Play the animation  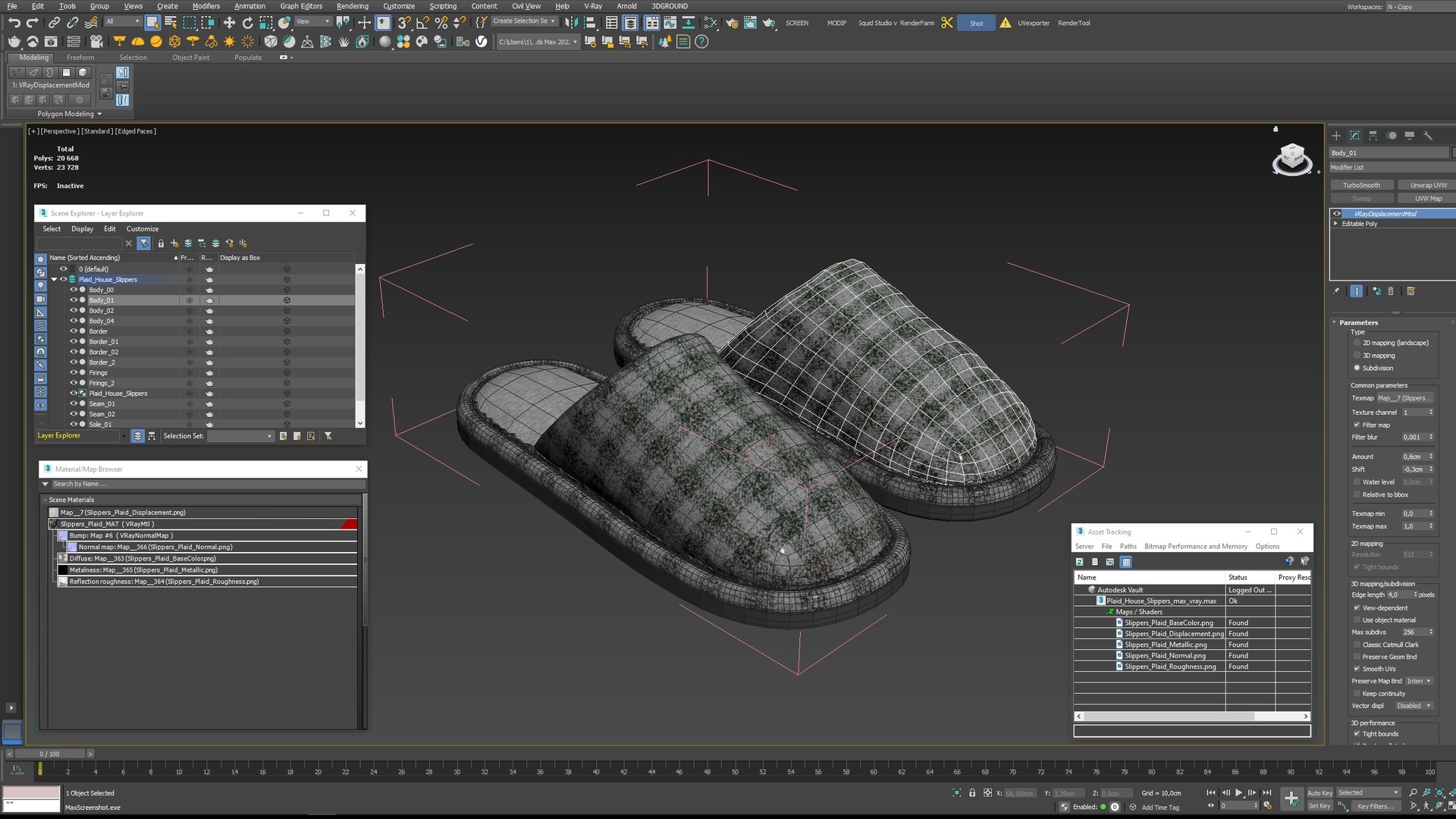(x=1238, y=792)
